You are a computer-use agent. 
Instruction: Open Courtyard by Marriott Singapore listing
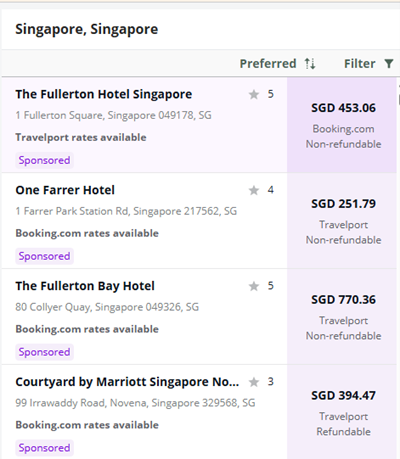[x=127, y=382]
